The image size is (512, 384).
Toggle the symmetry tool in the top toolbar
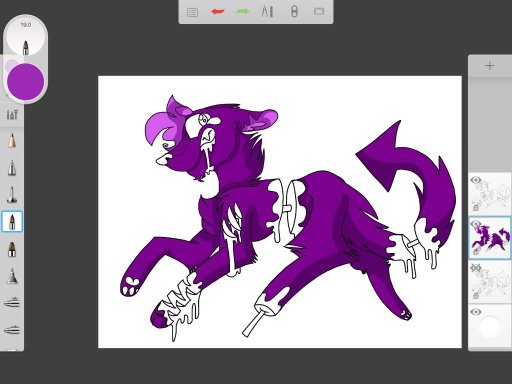point(294,12)
